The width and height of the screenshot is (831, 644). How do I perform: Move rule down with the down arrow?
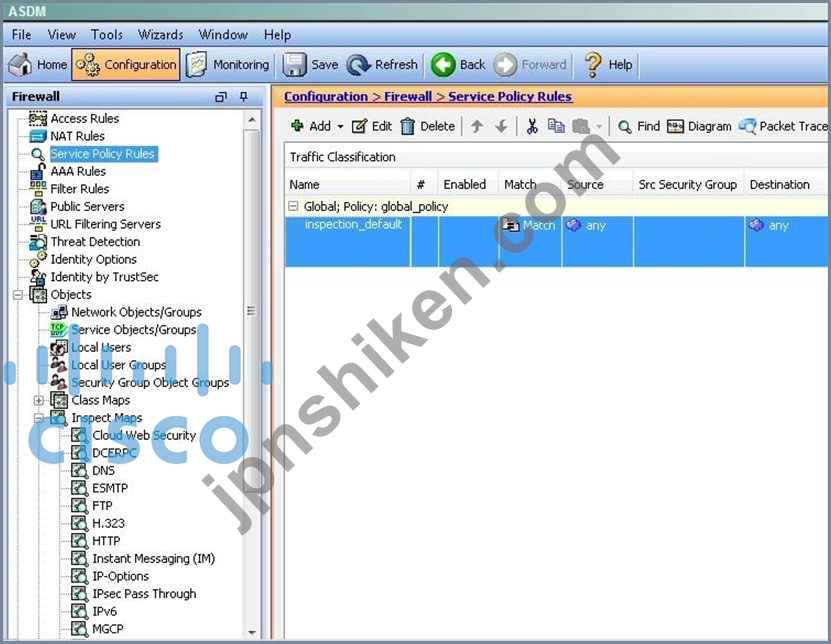click(x=501, y=126)
